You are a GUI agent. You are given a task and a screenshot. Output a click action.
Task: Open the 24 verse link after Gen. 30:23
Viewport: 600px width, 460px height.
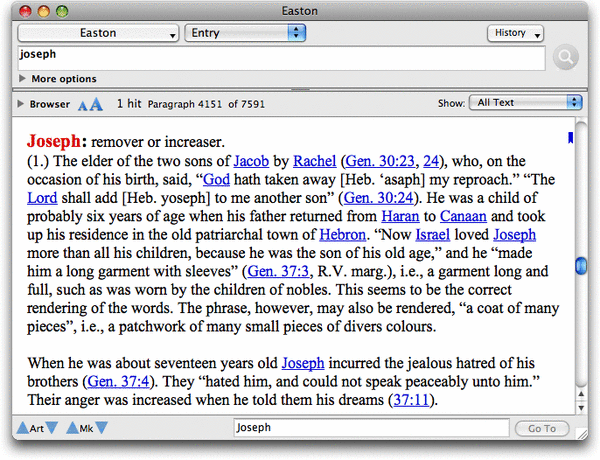tap(431, 161)
